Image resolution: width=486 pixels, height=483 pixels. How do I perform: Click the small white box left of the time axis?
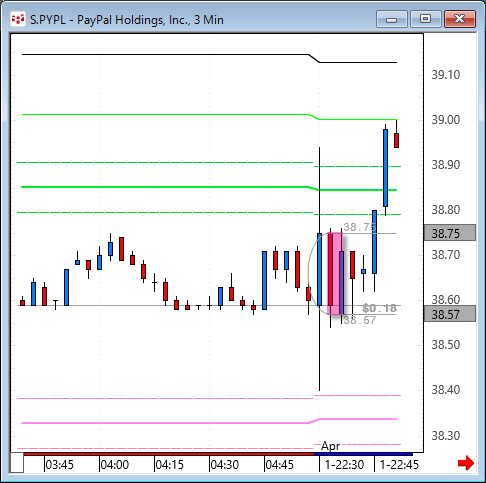tap(17, 463)
